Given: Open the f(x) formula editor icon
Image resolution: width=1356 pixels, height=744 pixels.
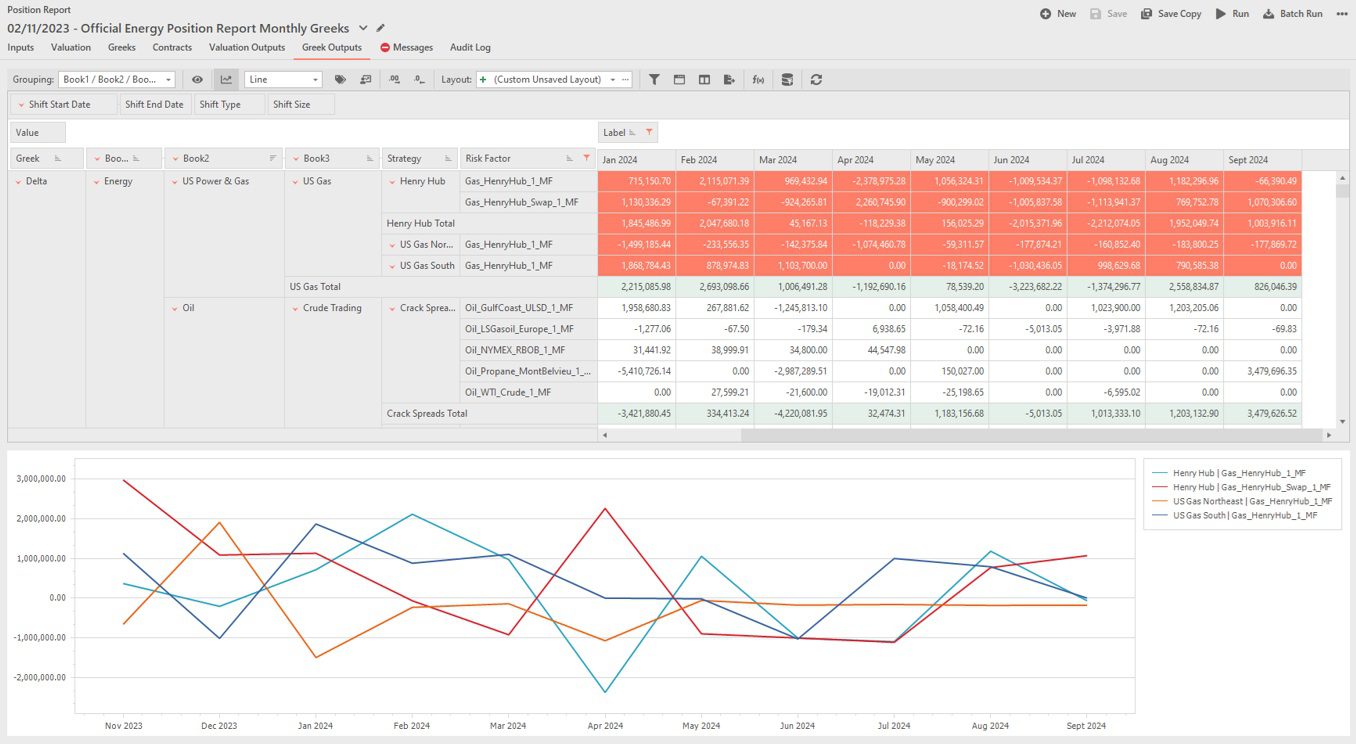Looking at the screenshot, I should coord(758,79).
